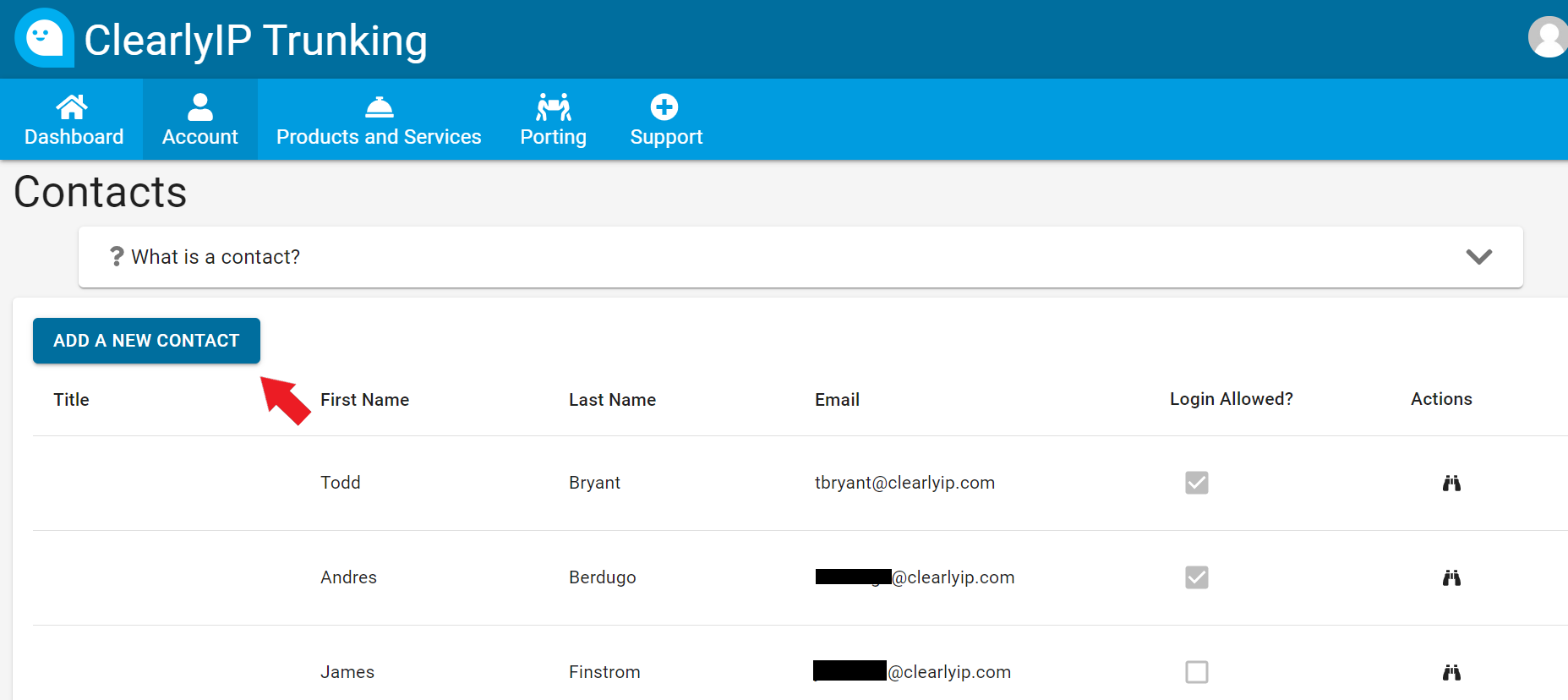Select the first name James cell
Viewport: 1568px width, 700px height.
tap(347, 672)
